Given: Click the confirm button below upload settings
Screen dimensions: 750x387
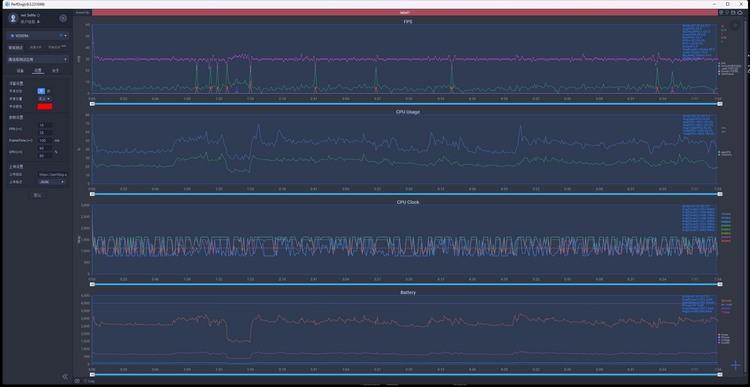Looking at the screenshot, I should coord(38,195).
